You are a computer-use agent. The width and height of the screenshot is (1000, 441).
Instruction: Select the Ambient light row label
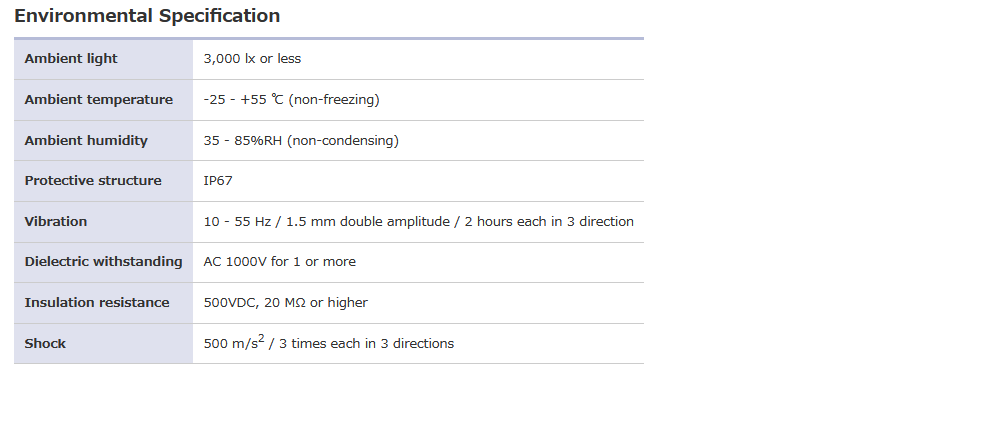[x=71, y=59]
